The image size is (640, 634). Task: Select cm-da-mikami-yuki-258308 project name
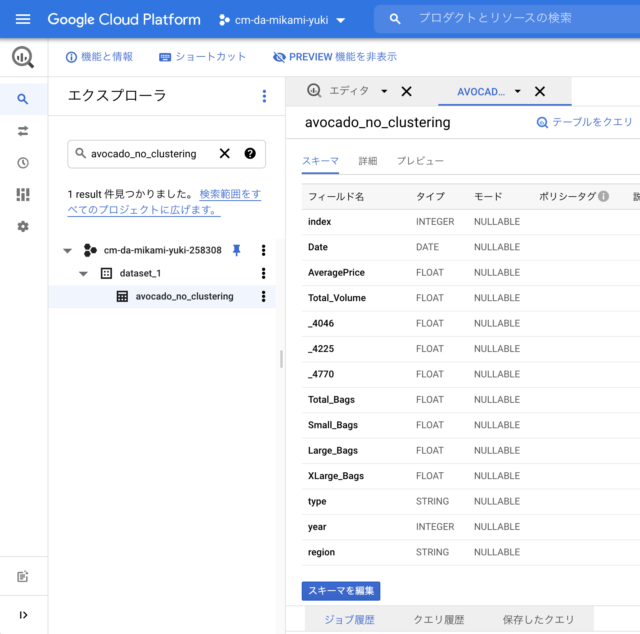(x=162, y=250)
